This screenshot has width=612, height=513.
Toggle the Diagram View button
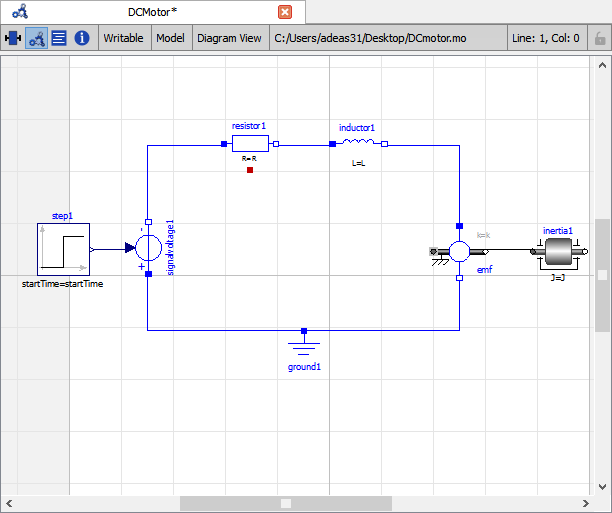(36, 38)
